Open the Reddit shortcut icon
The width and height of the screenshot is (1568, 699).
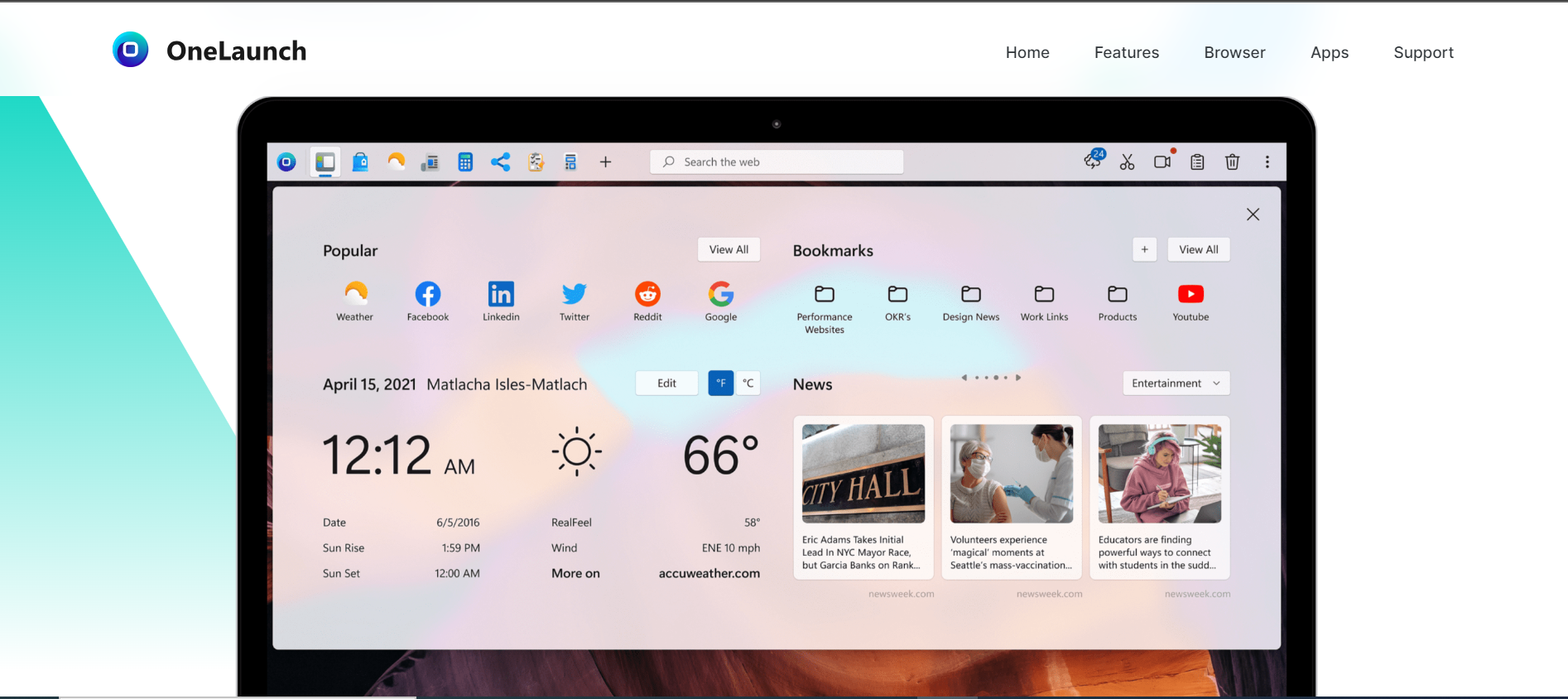[x=647, y=295]
